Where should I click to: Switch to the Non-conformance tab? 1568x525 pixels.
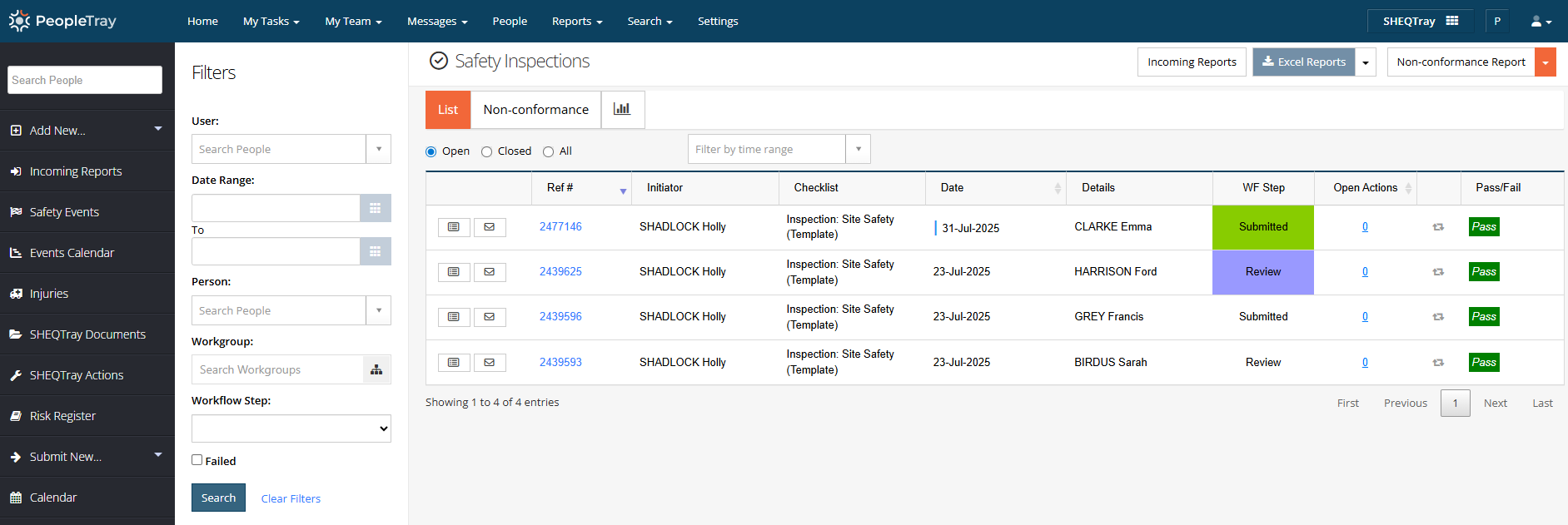[x=535, y=110]
